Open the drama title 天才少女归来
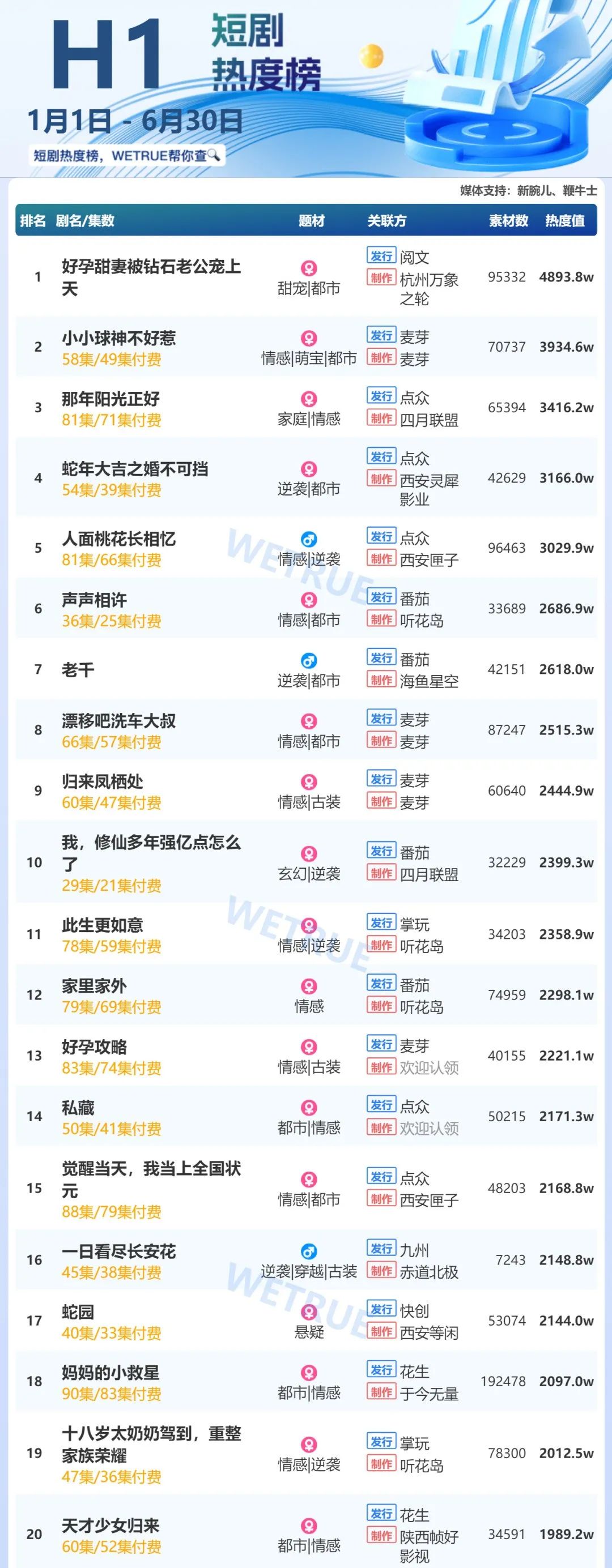 (110, 1526)
